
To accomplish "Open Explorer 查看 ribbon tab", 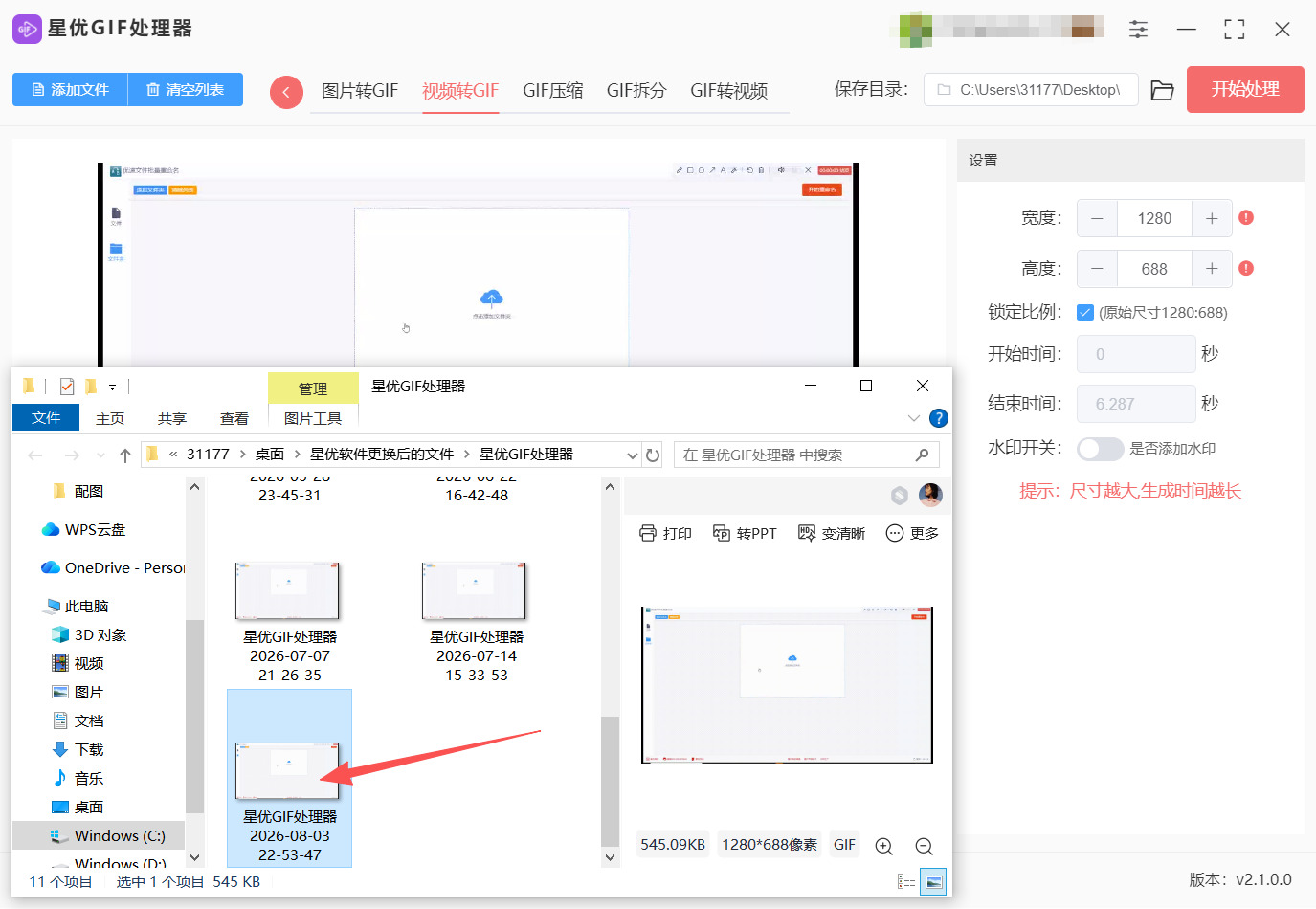I will point(234,418).
